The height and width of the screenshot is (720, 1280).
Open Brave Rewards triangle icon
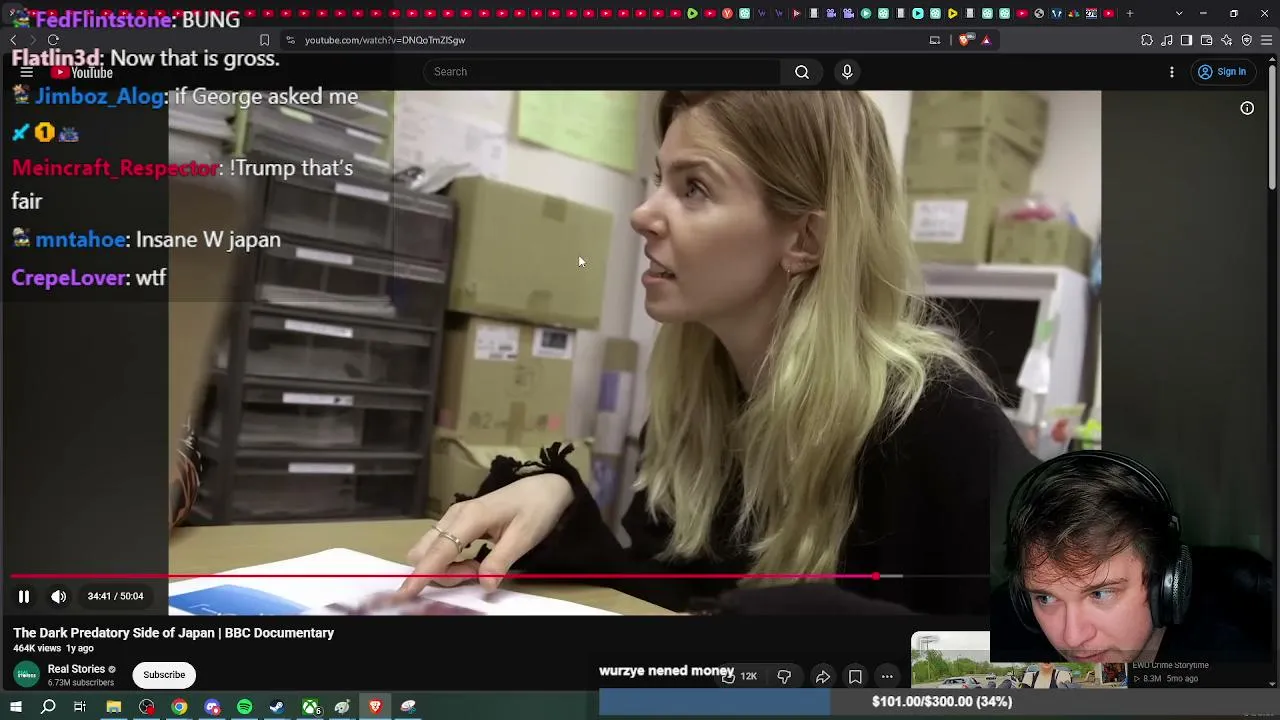(986, 40)
